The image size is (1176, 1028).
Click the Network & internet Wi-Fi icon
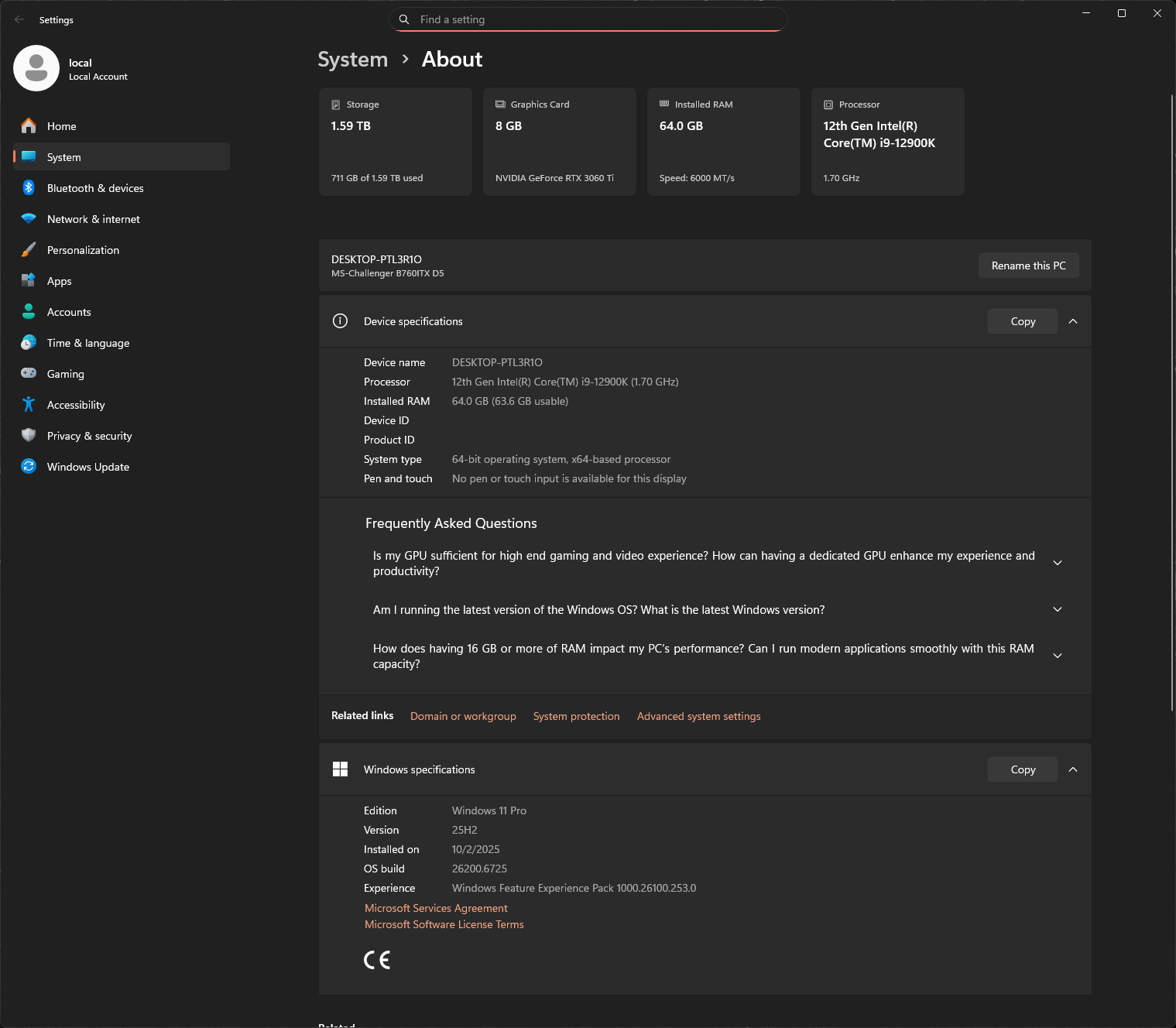tap(29, 219)
